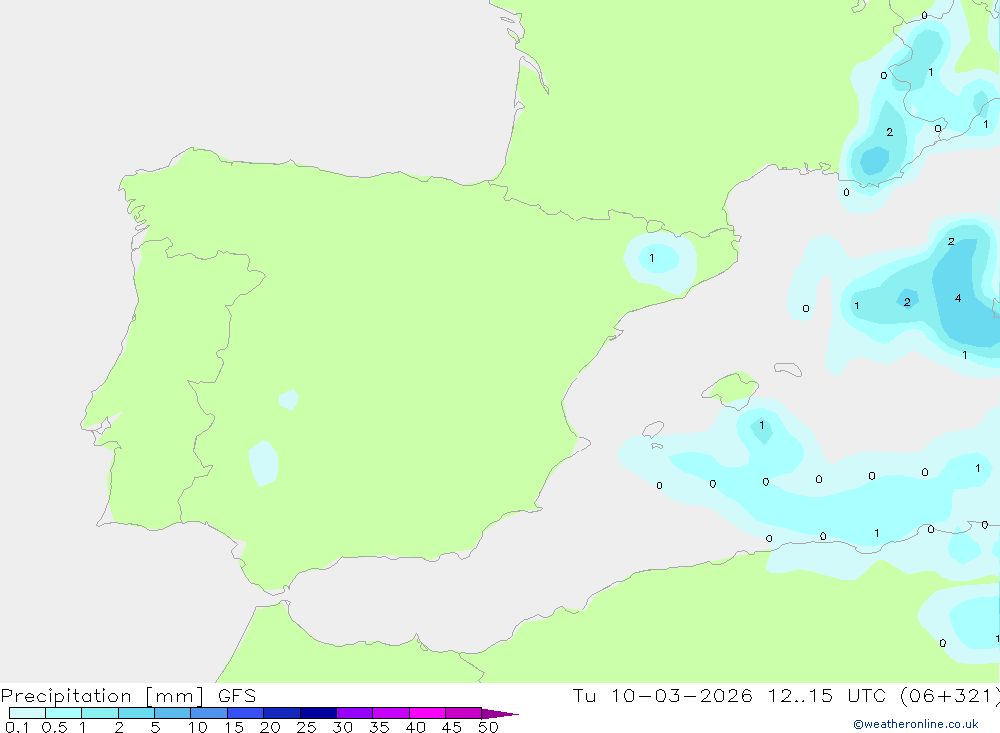Viewport: 1000px width, 733px height.
Task: Click the '1' value over northeastern Spain
Action: coord(651,258)
